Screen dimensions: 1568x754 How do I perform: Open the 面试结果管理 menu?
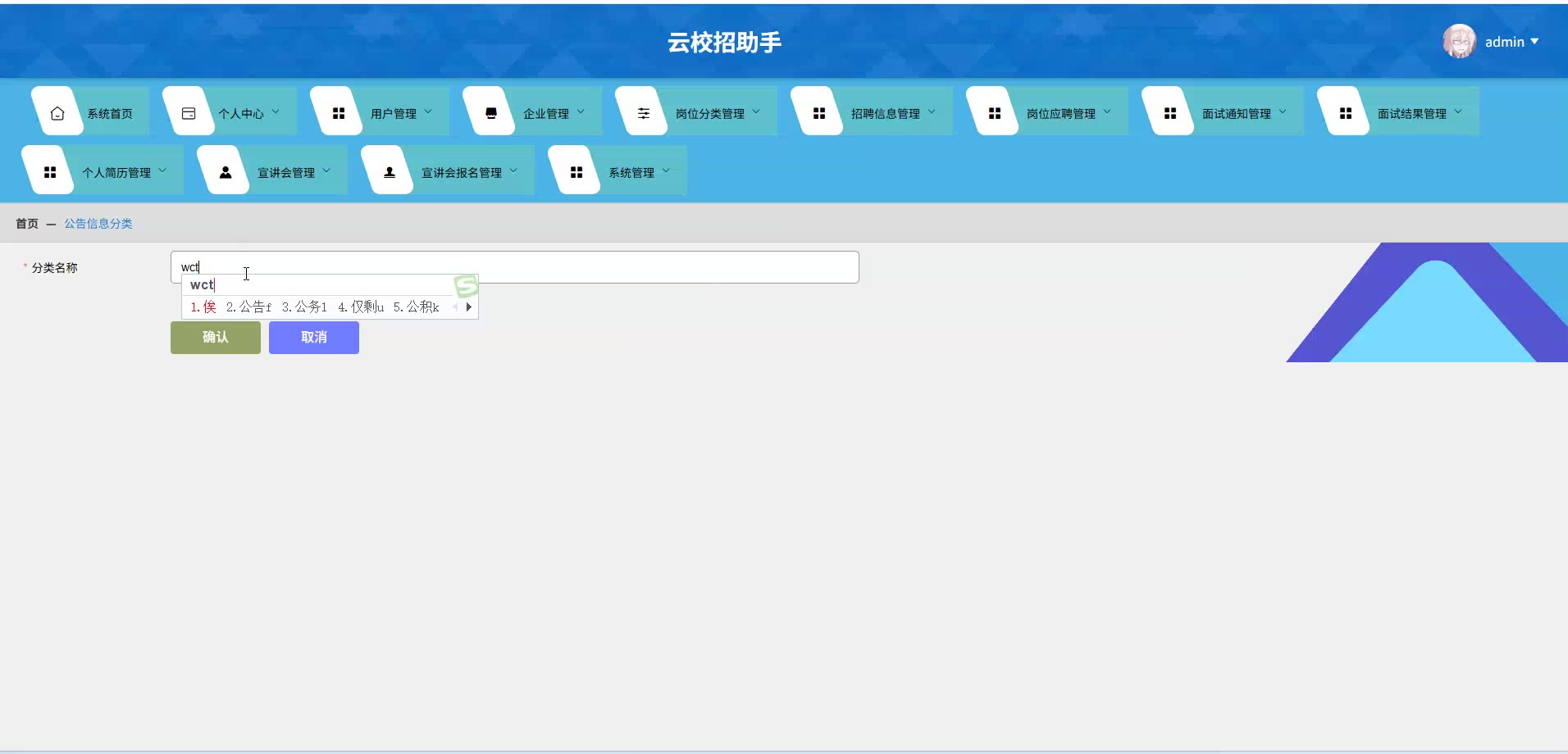[x=1399, y=111]
